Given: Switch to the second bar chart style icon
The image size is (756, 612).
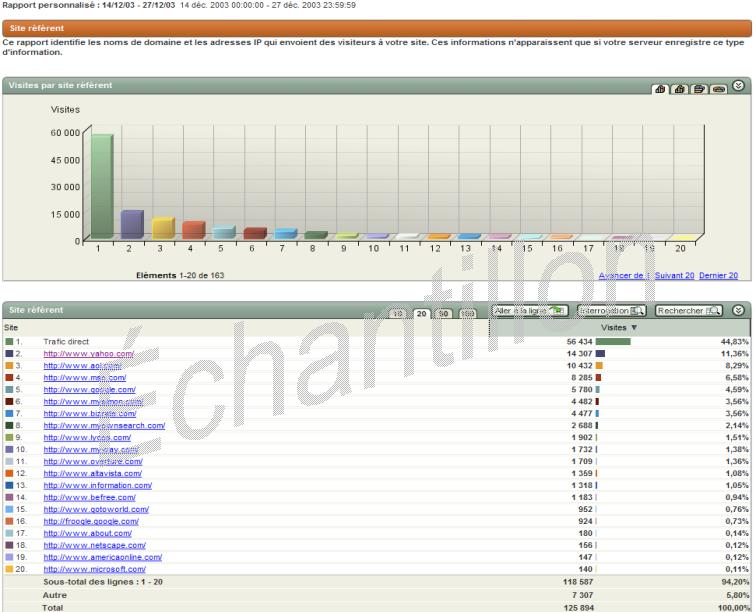Looking at the screenshot, I should pos(679,87).
